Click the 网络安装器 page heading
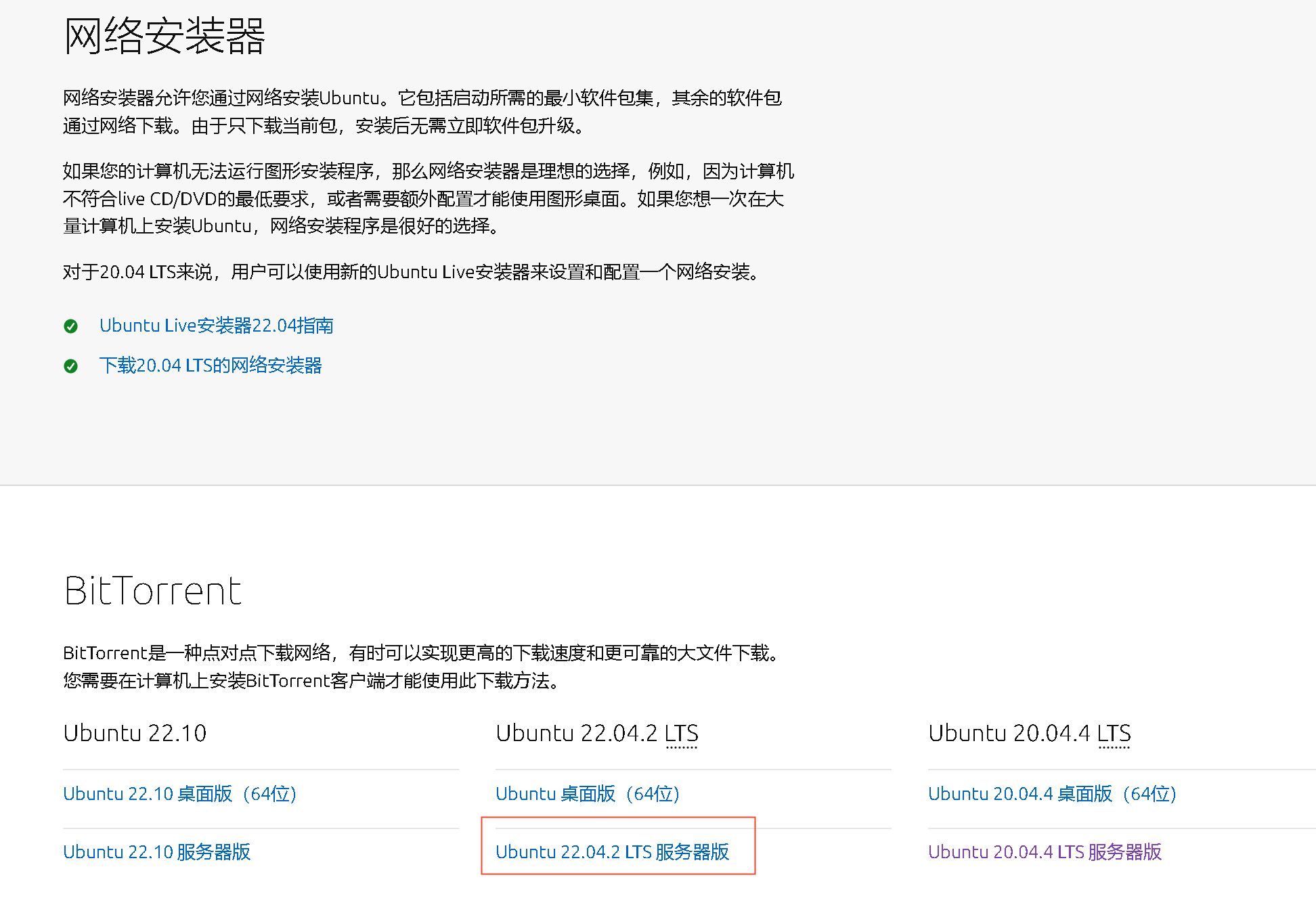The height and width of the screenshot is (911, 1316). coord(164,36)
